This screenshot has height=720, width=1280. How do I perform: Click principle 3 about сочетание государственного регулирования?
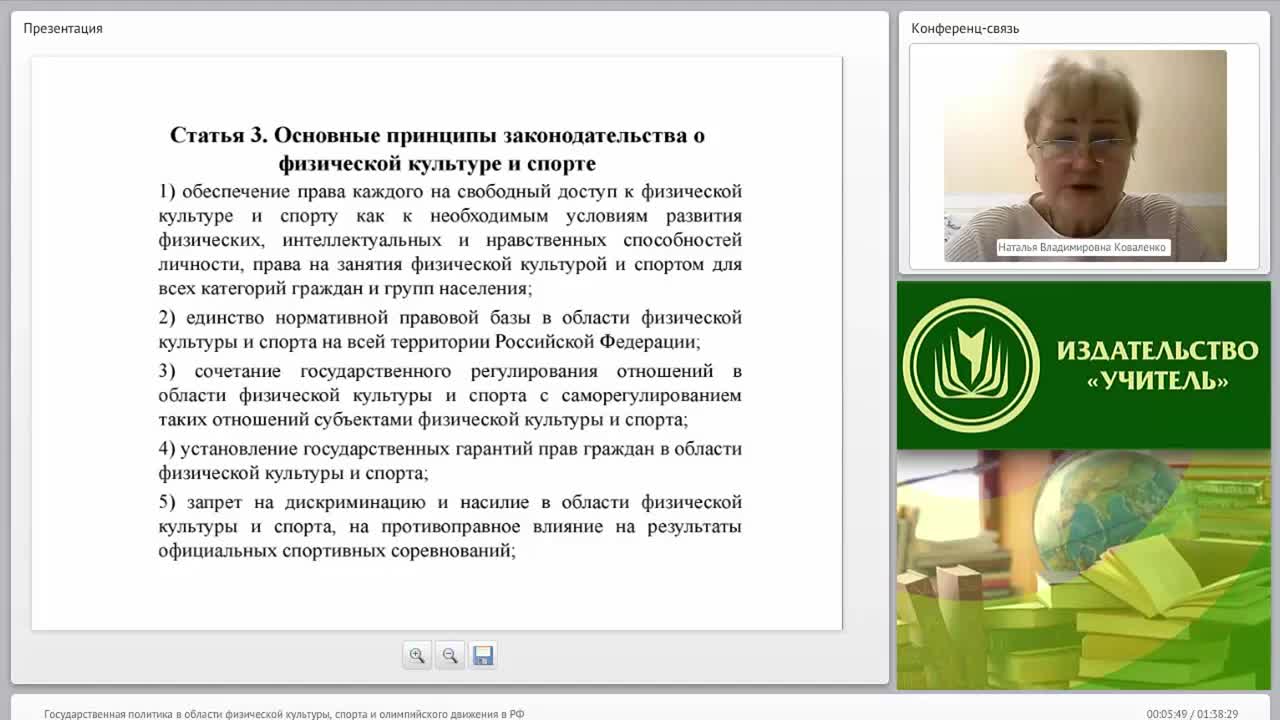[450, 395]
